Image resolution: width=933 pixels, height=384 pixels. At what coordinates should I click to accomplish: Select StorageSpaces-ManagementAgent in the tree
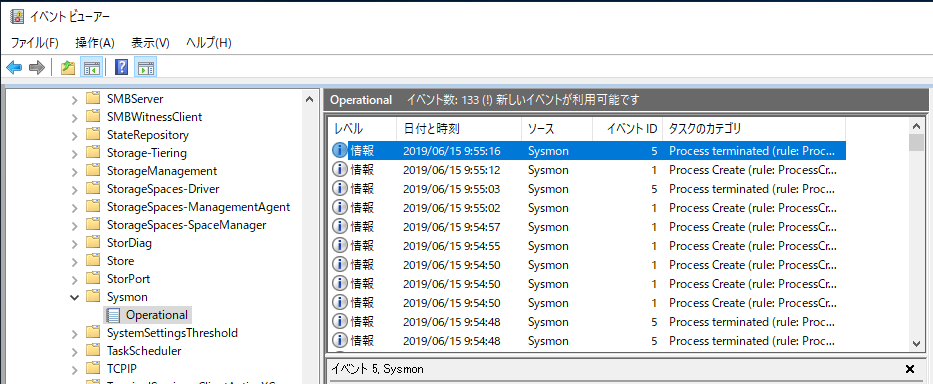pyautogui.click(x=199, y=207)
